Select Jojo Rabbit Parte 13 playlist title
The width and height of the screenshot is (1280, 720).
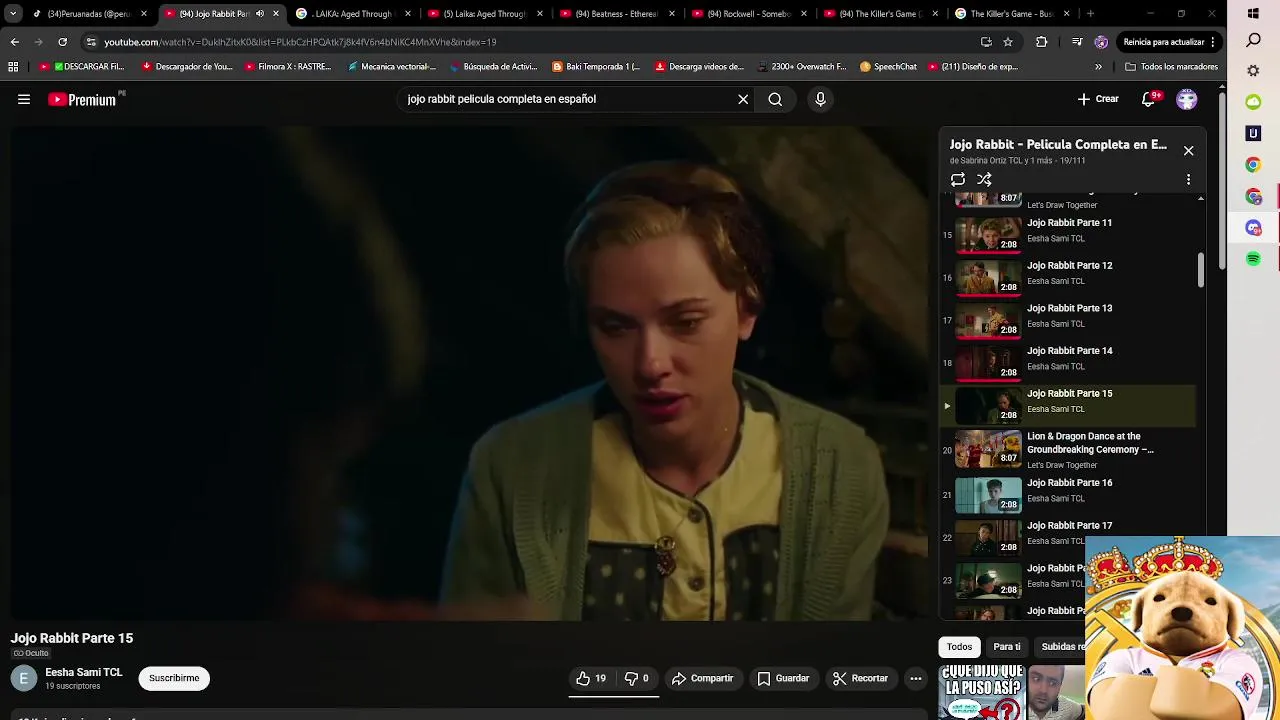(x=1069, y=308)
